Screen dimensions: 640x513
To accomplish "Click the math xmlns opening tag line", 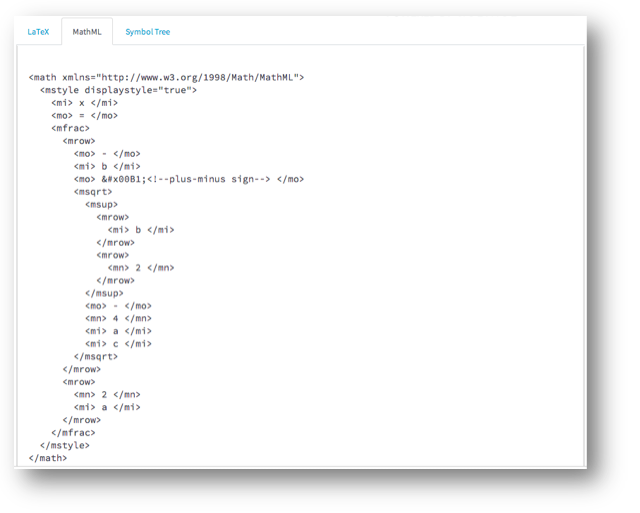I will click(x=167, y=78).
